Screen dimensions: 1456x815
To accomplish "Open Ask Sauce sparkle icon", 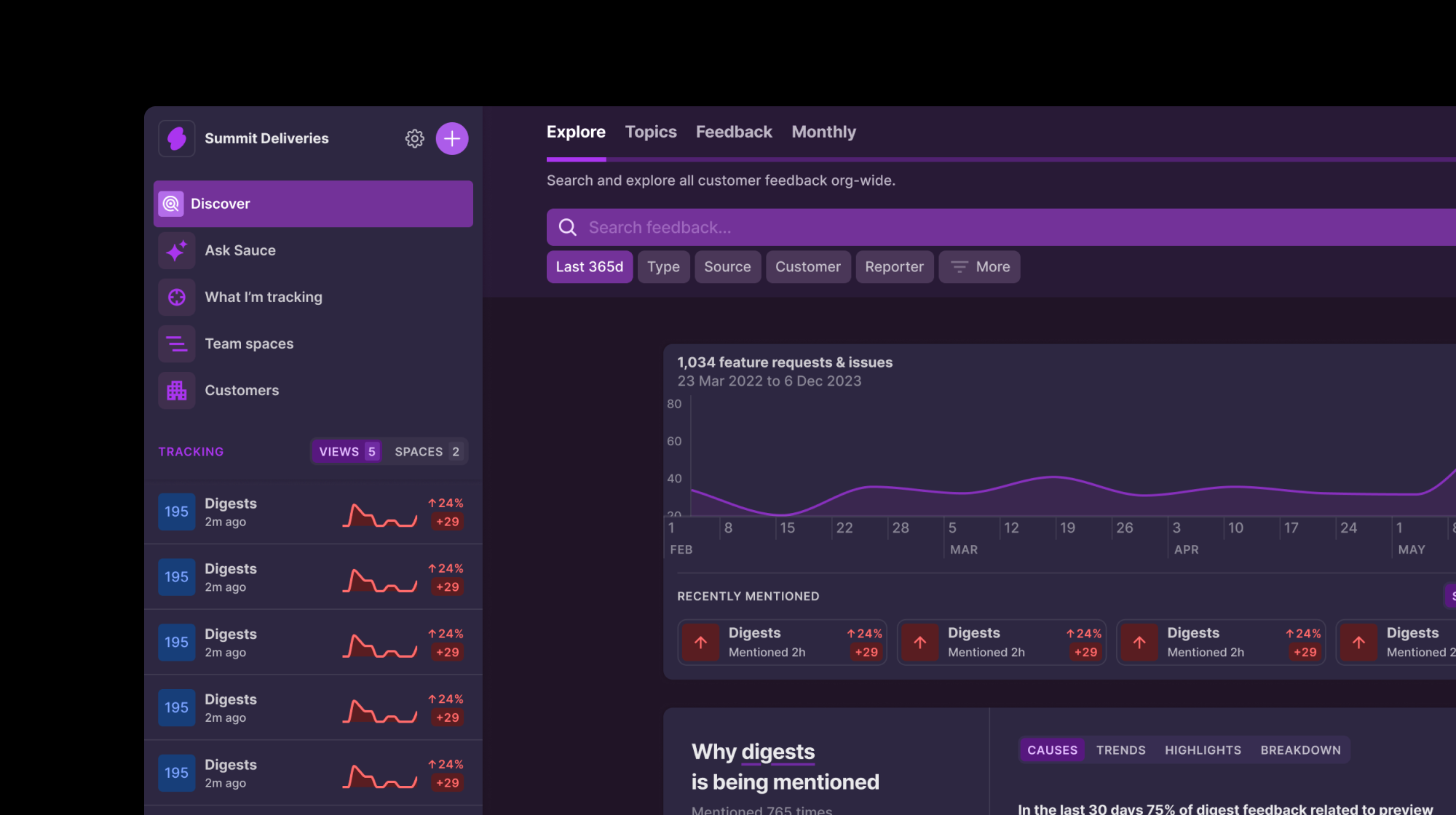I will (x=177, y=250).
